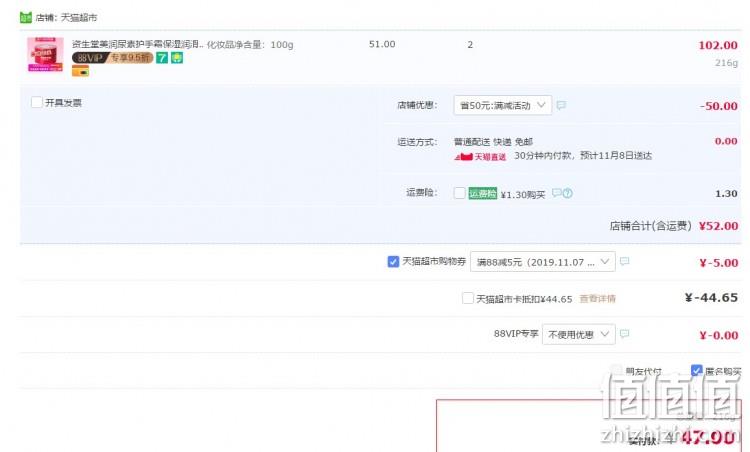Click the comment icon beside the ¥1.30购买 text
The image size is (750, 452).
(556, 193)
